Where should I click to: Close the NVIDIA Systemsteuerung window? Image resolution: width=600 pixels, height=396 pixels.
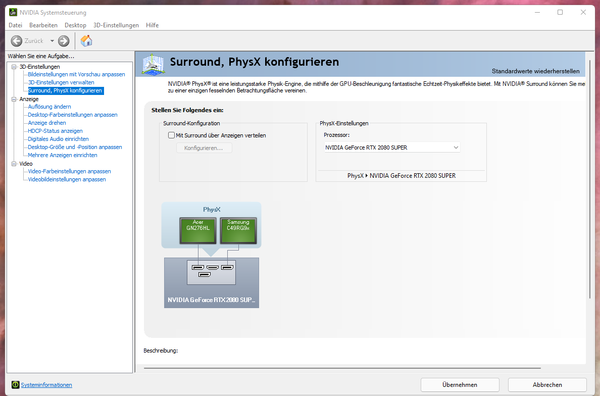pyautogui.click(x=583, y=12)
